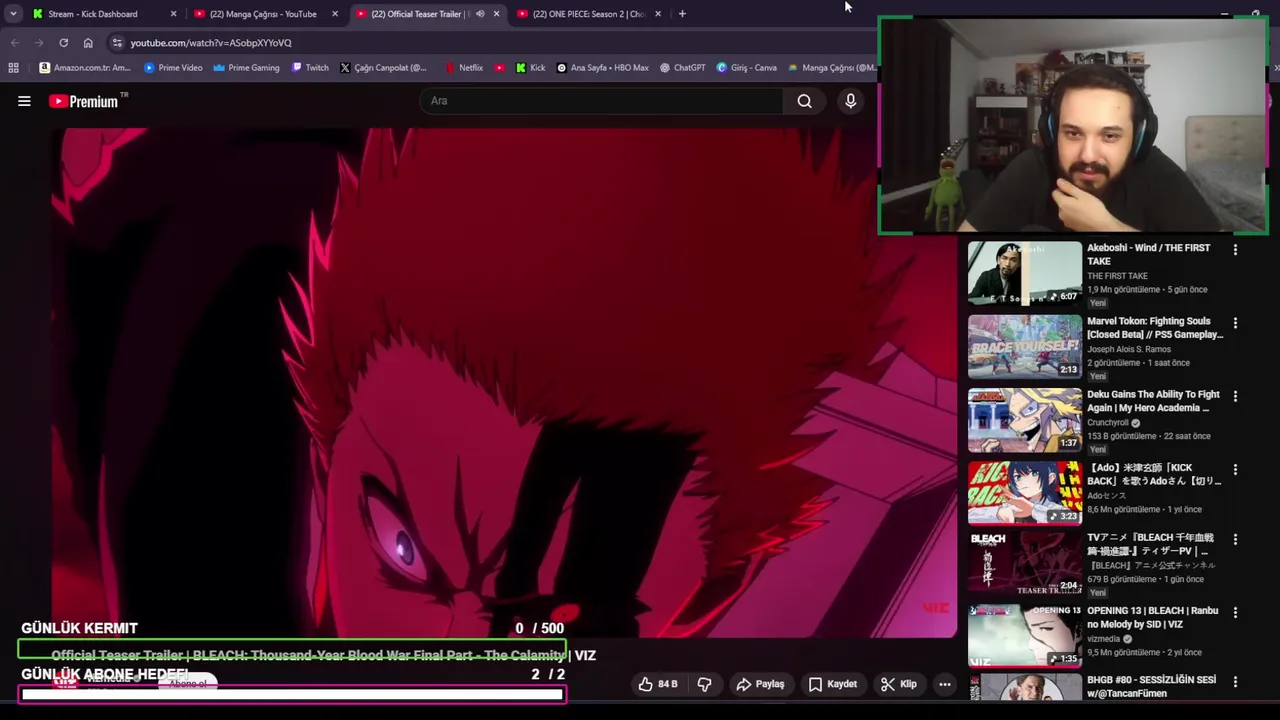
Task: Close the Stream - Kick Dashboard tab
Action: tap(174, 14)
